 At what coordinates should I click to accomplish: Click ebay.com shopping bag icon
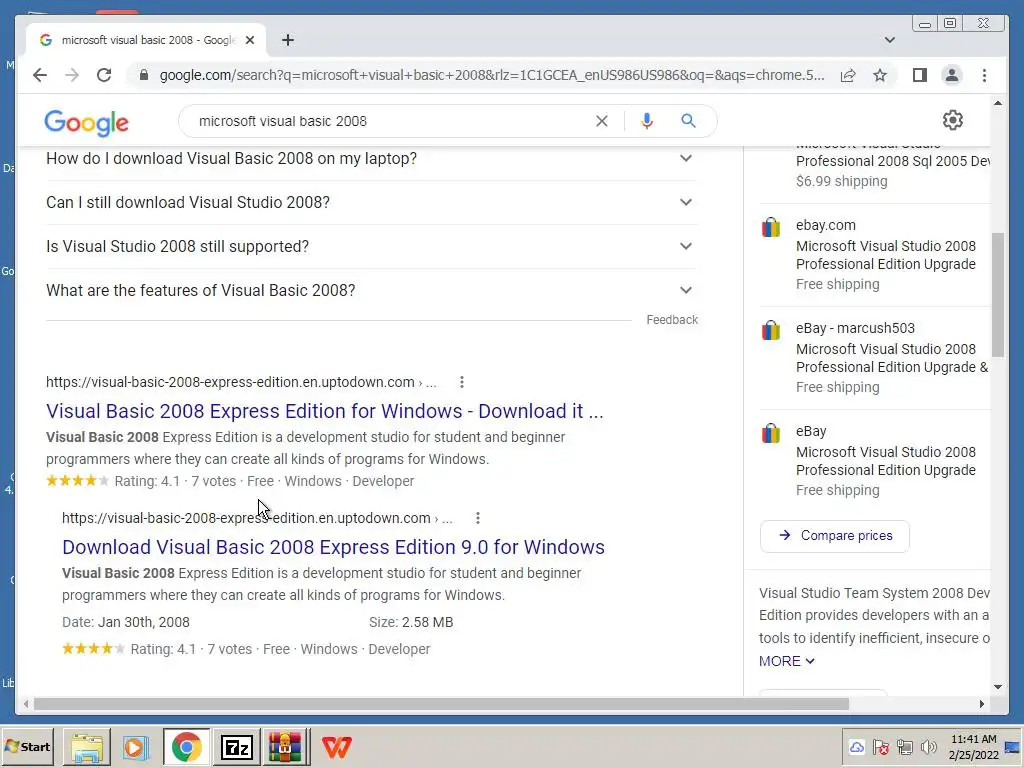[771, 227]
